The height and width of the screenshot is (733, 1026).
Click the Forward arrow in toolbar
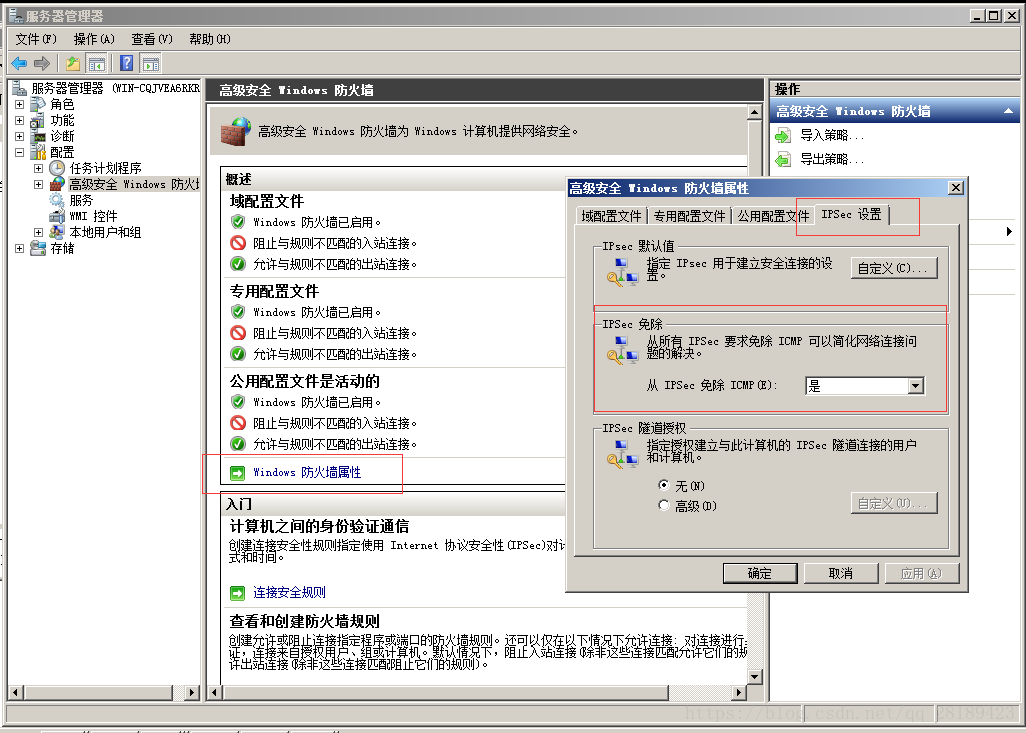pos(42,63)
